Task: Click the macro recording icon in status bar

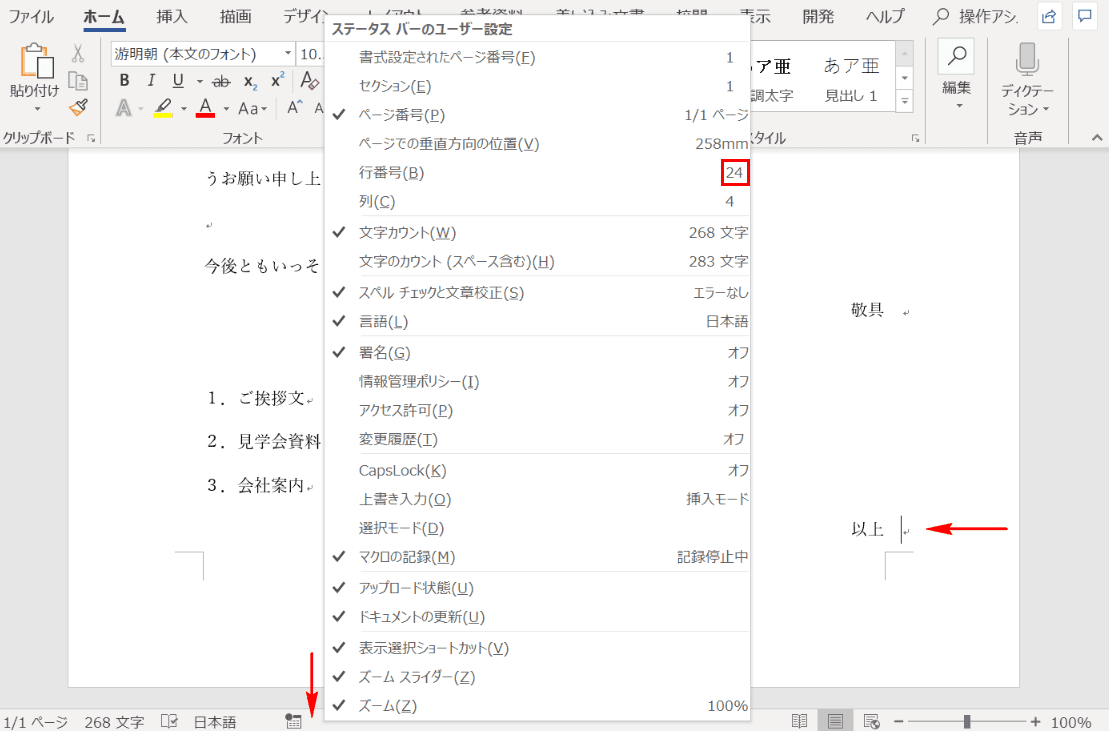Action: click(293, 721)
